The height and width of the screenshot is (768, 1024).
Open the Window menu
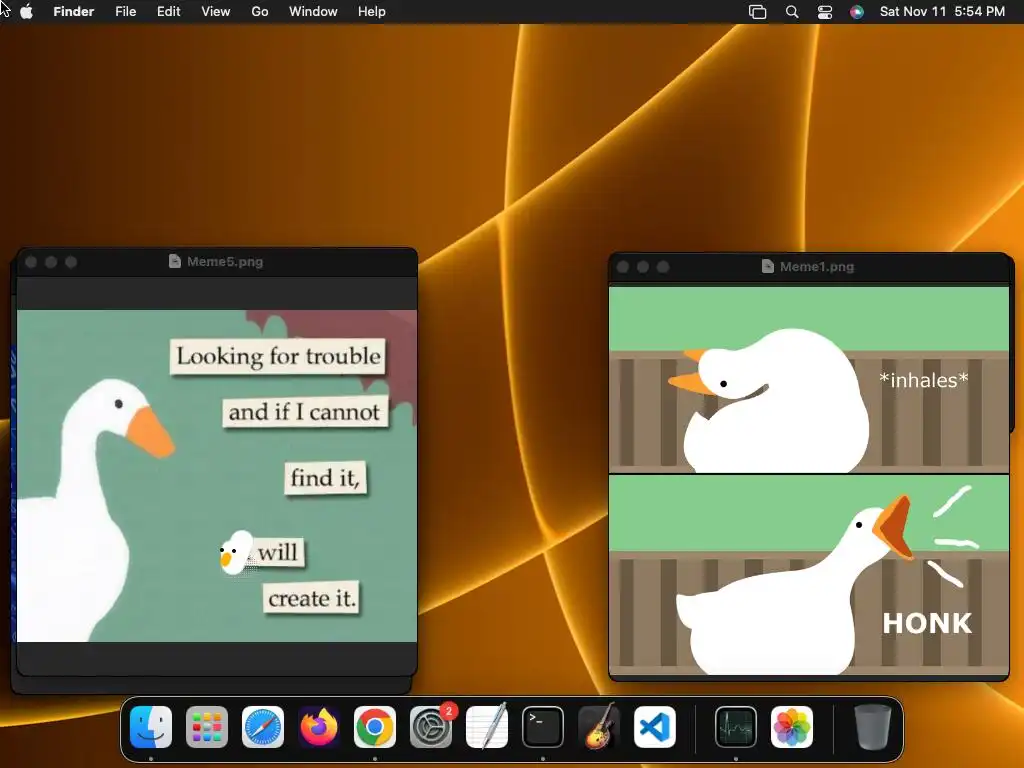(x=313, y=12)
